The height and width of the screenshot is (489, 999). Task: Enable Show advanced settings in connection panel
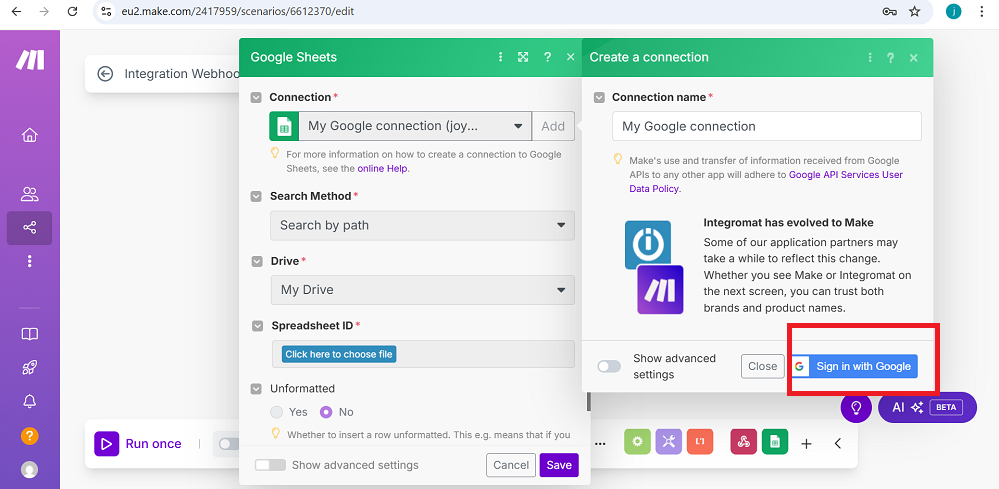point(609,367)
